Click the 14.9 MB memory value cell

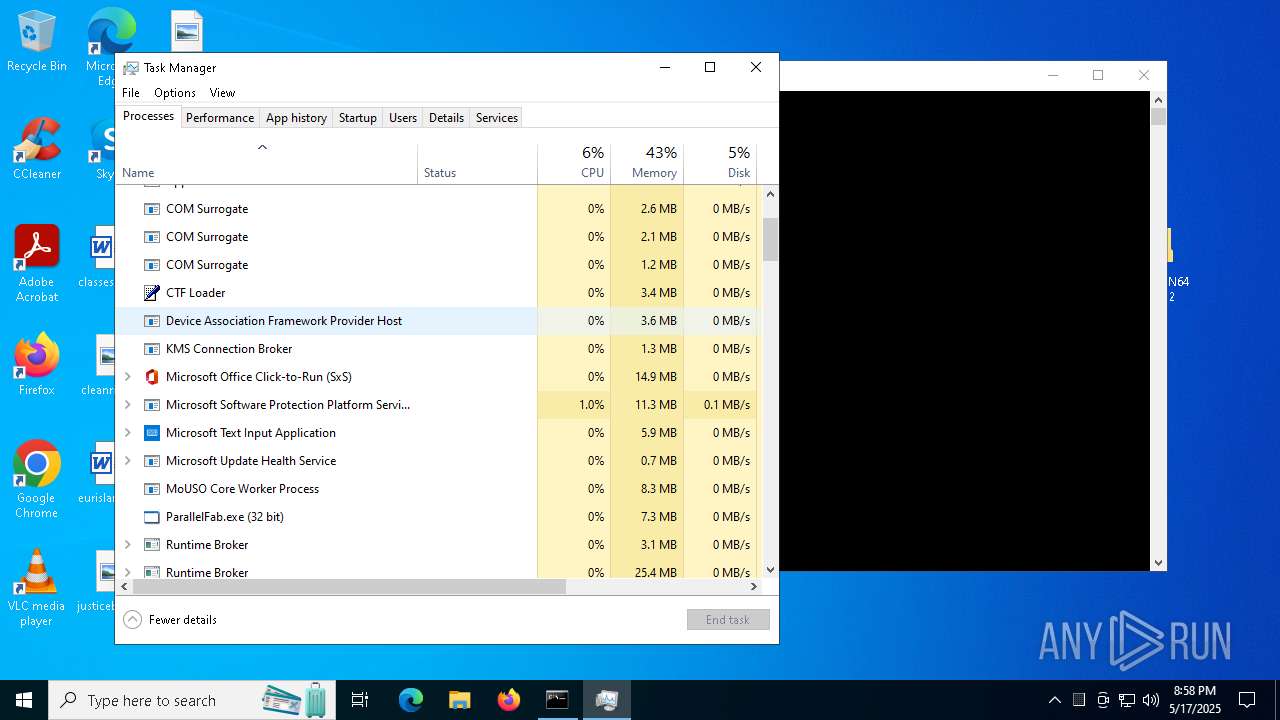(x=647, y=377)
